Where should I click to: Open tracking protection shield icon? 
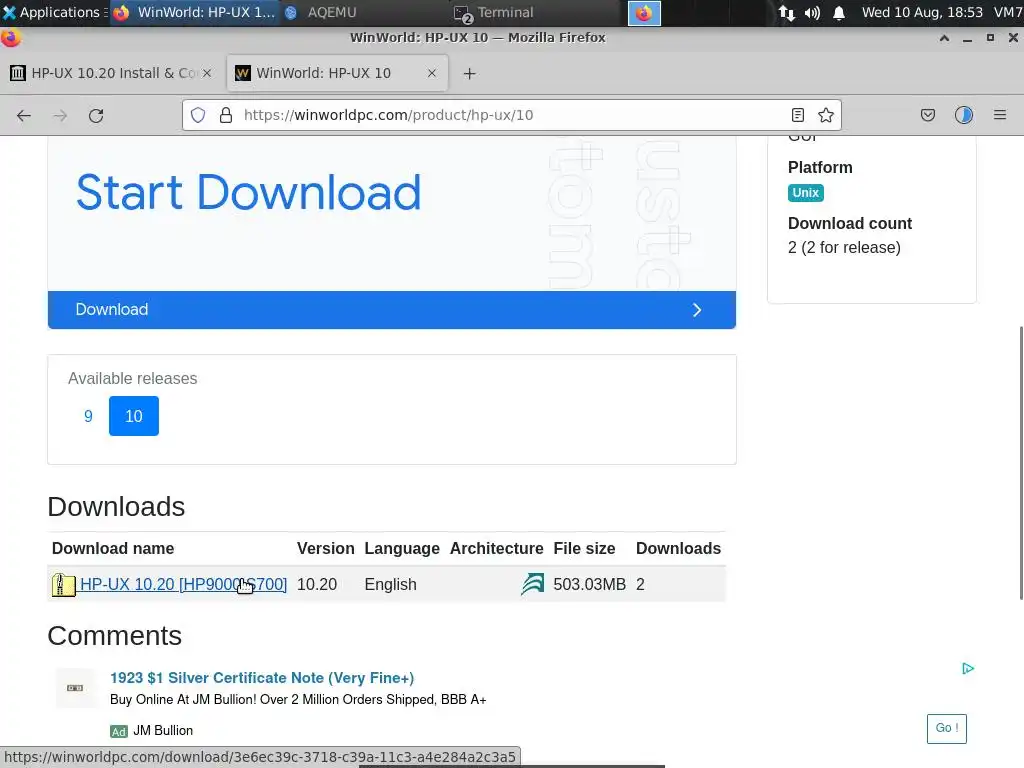(198, 116)
